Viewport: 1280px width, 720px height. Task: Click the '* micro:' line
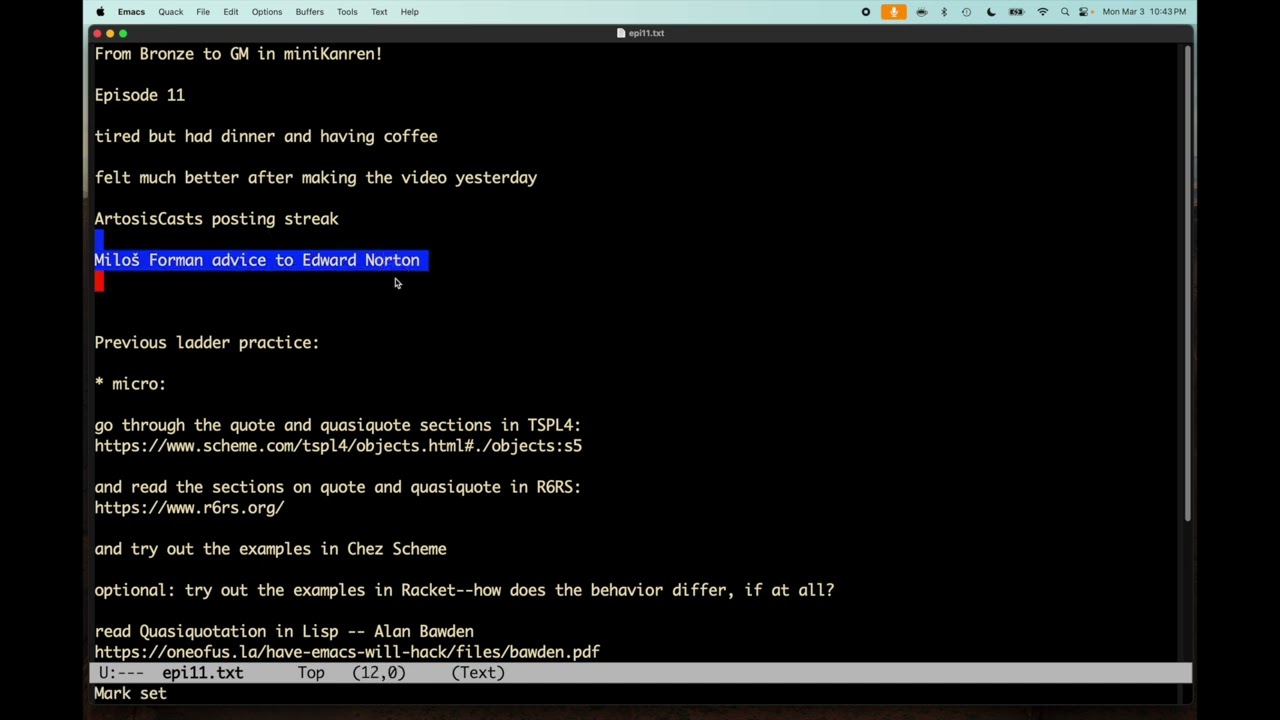130,384
